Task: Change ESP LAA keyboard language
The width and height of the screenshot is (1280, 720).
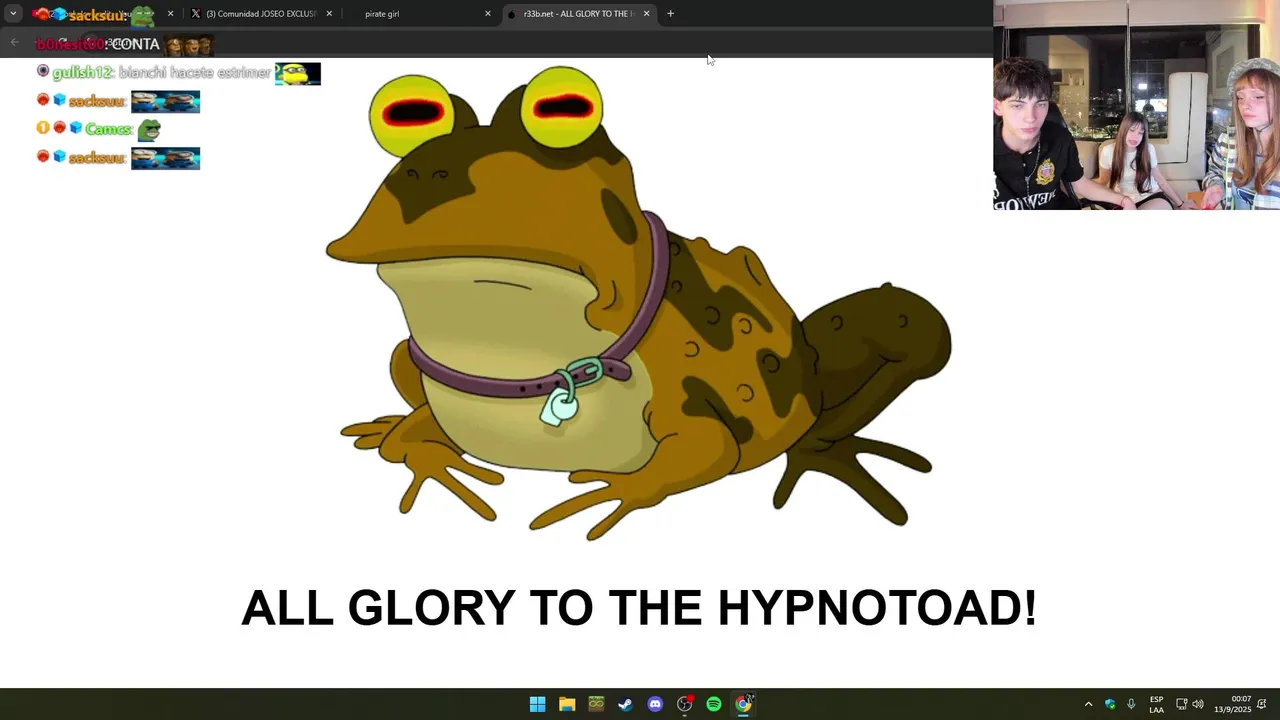Action: 1156,704
